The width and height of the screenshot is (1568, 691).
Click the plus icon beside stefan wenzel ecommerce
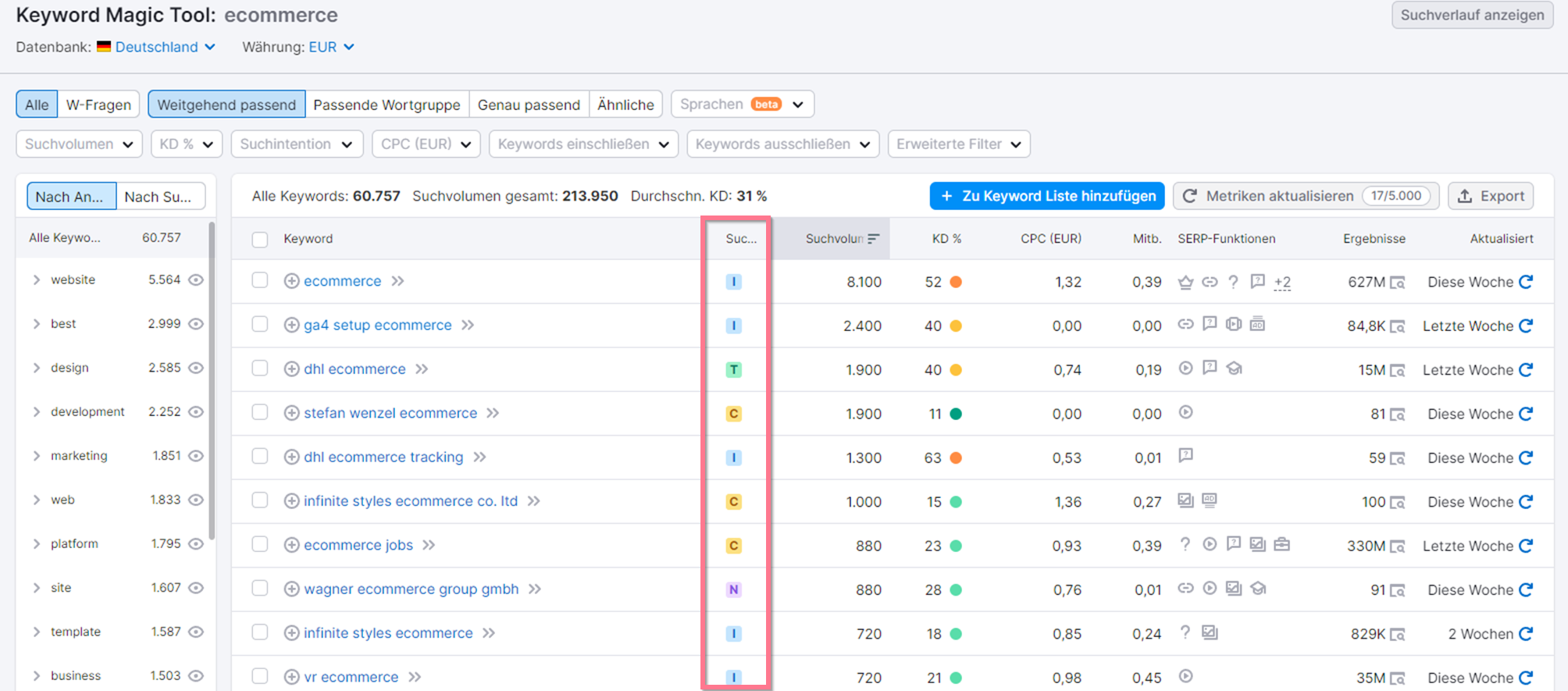(x=291, y=413)
